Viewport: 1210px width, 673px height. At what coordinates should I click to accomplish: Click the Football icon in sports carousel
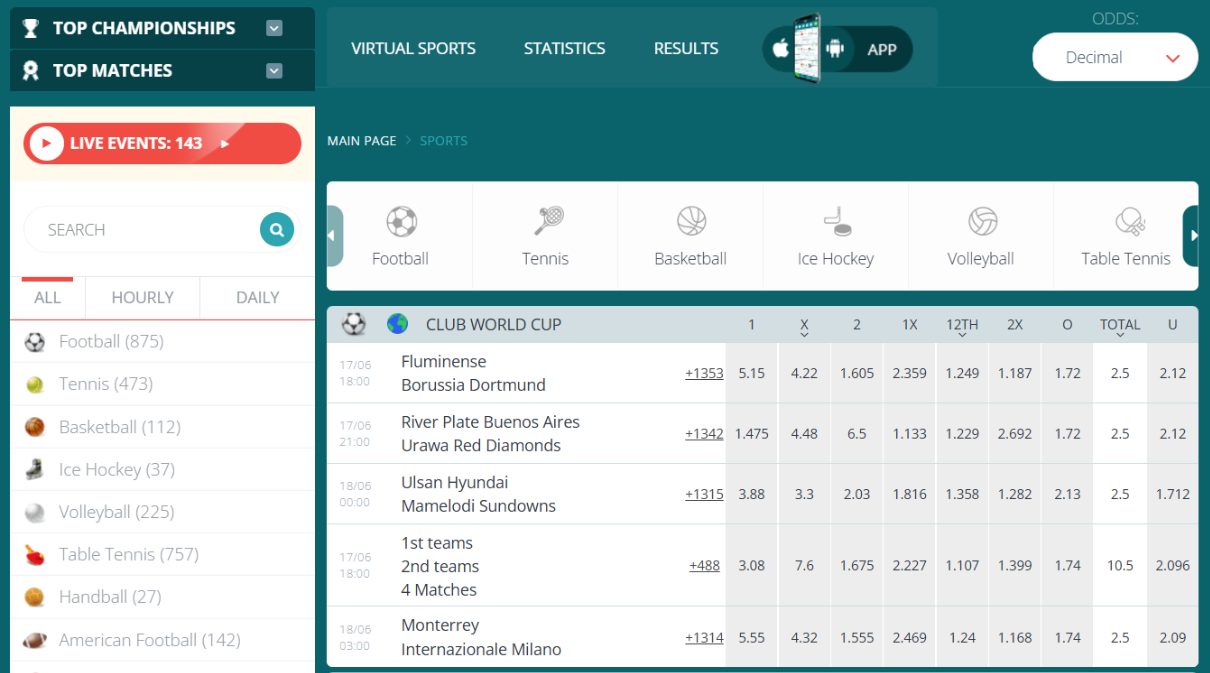[x=401, y=221]
